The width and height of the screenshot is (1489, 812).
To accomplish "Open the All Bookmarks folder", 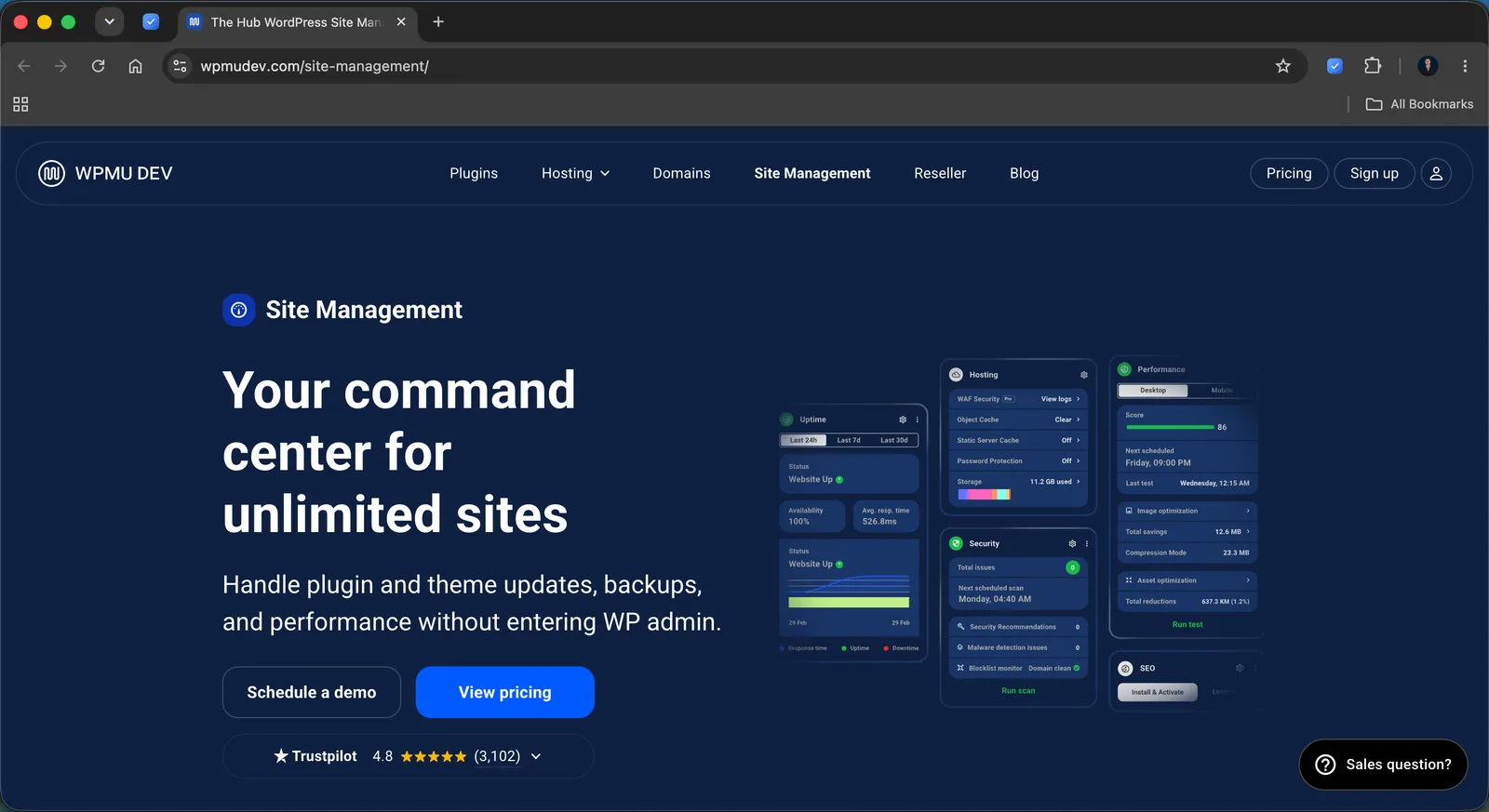I will click(x=1419, y=104).
